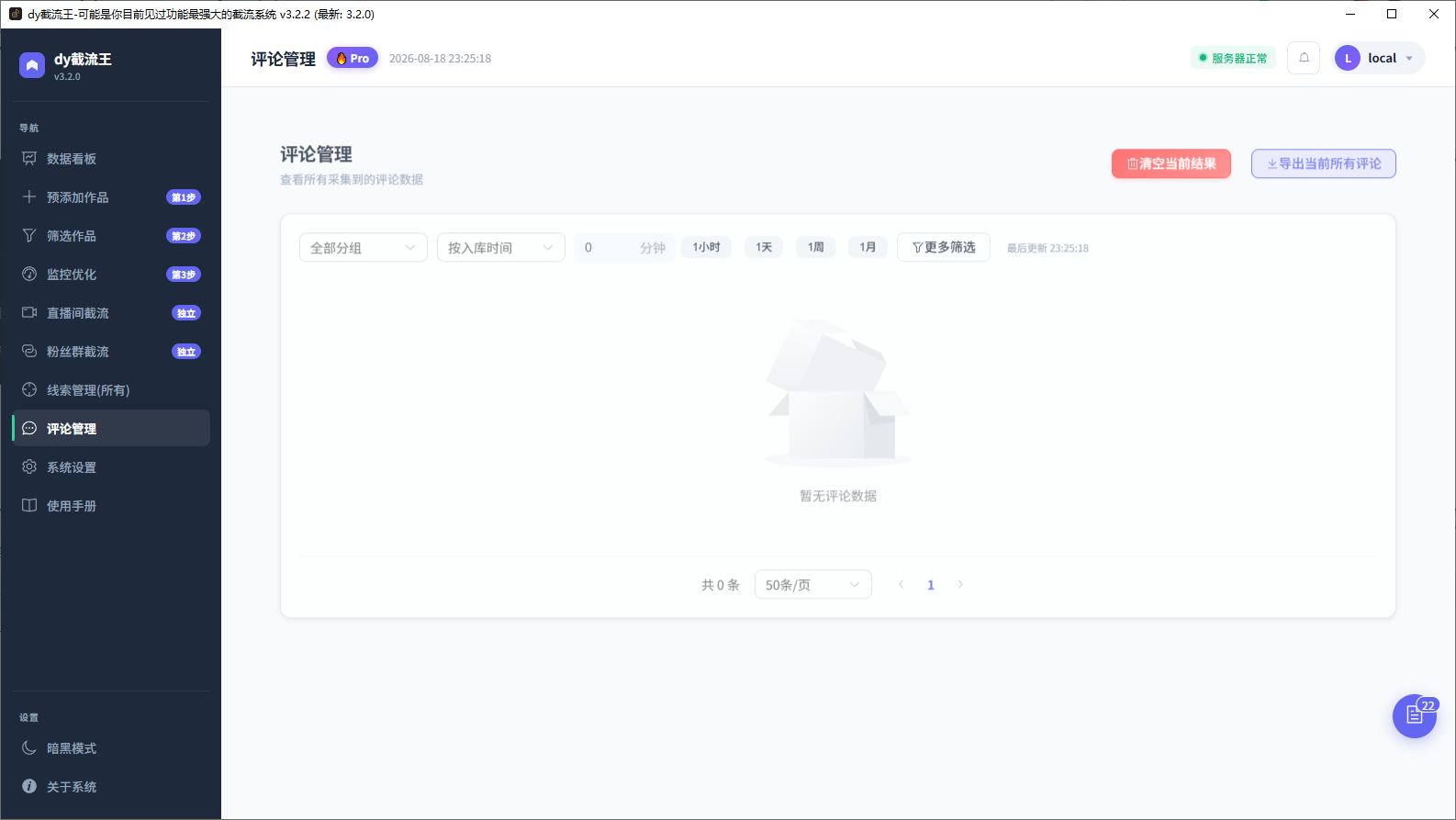Click the 暂无评论数据 empty message
1456x820 pixels.
click(838, 496)
